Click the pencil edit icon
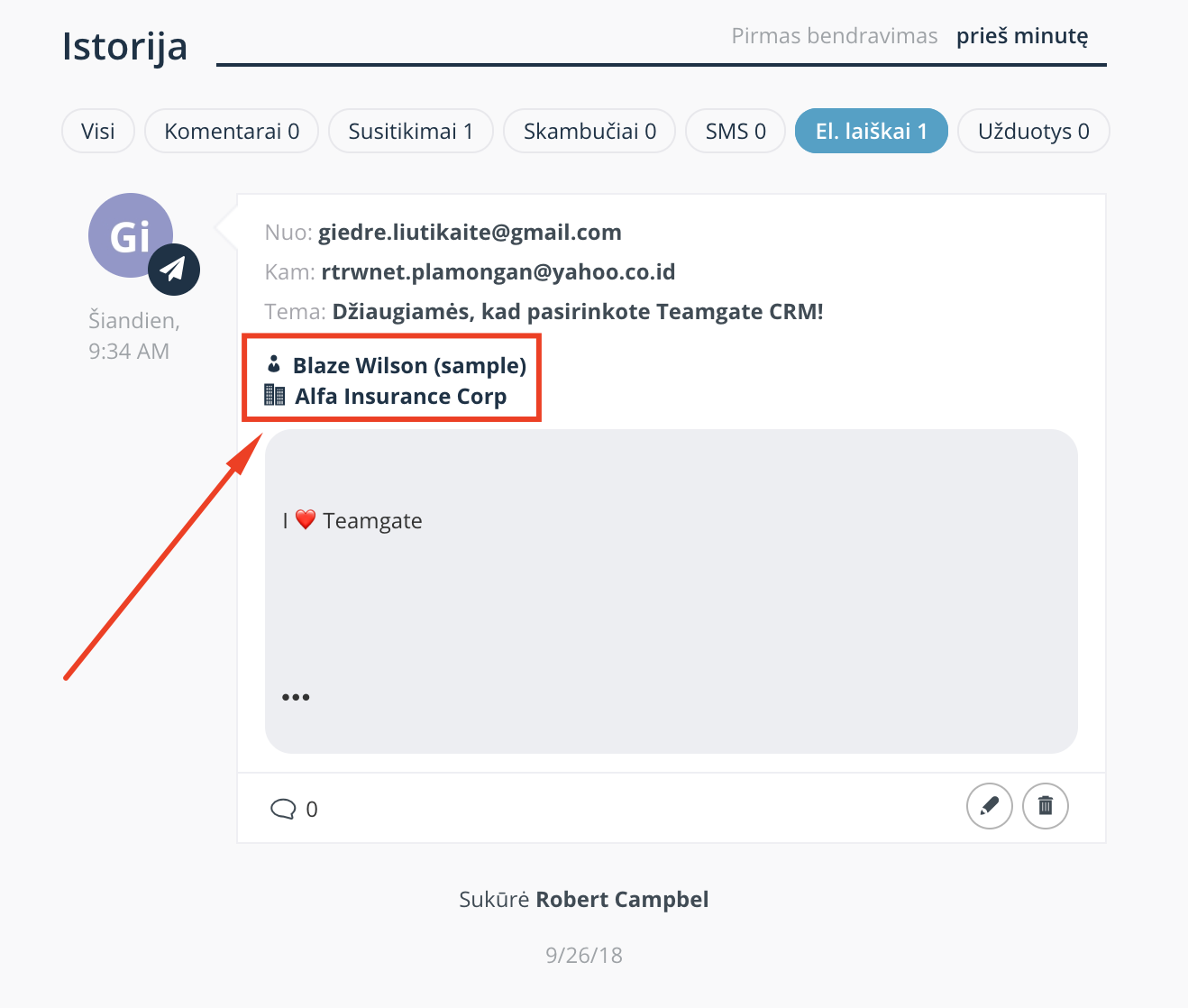 pyautogui.click(x=989, y=806)
